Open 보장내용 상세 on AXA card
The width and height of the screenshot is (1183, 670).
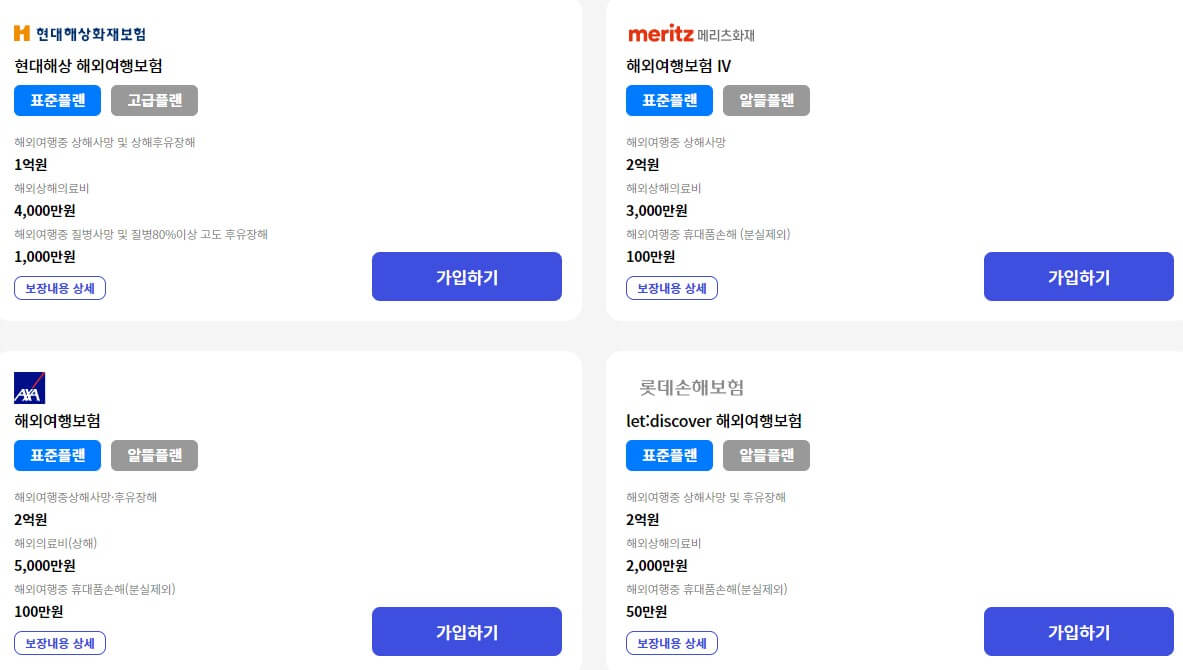pyautogui.click(x=59, y=643)
